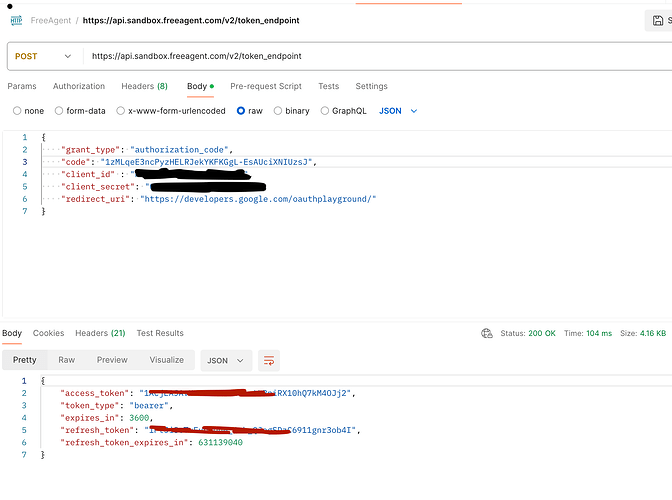Select the x-www-form-urlencoded body option
Screen dimensions: 672x500
[120, 111]
